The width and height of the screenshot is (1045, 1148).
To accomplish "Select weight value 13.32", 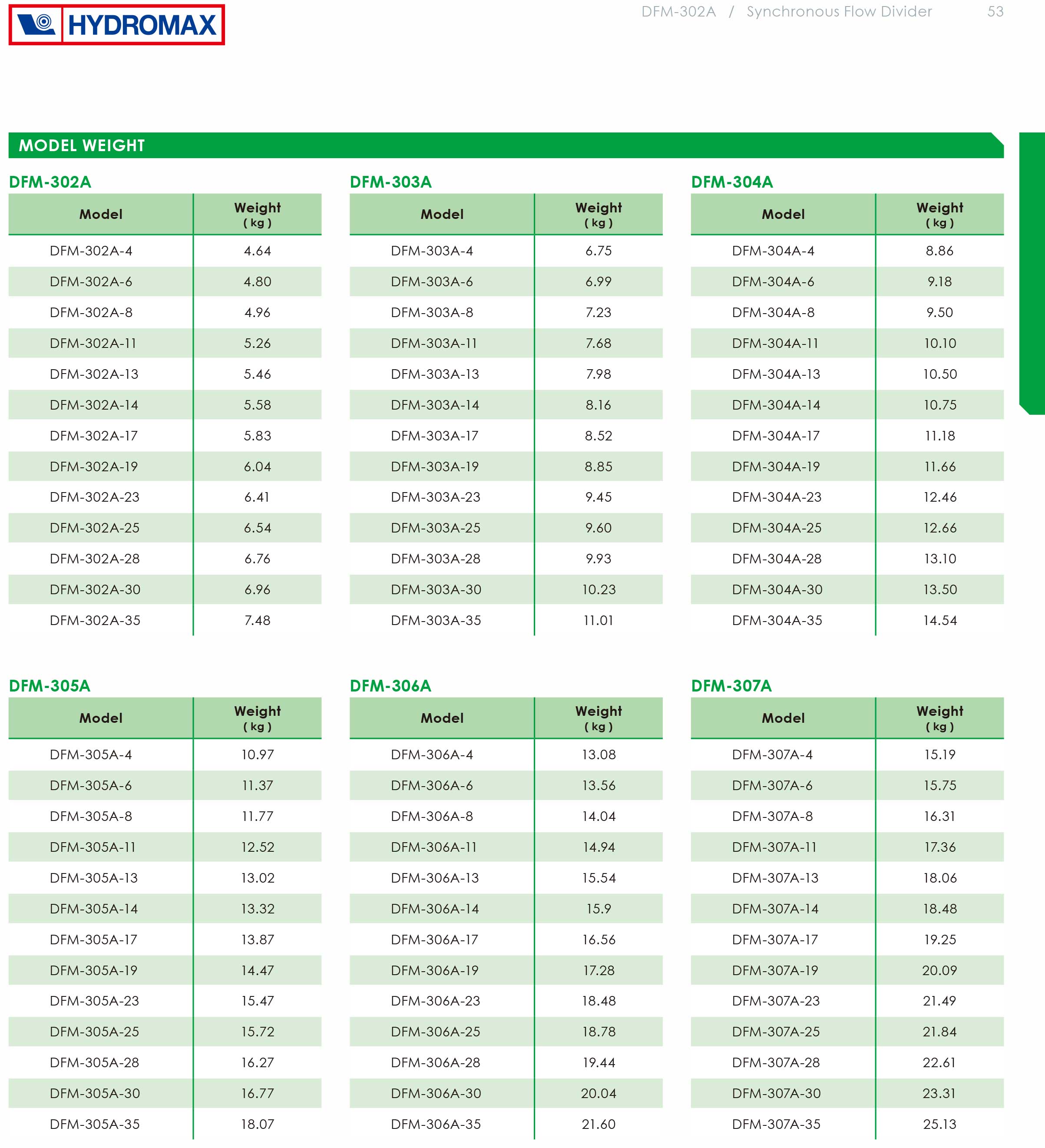I will pyautogui.click(x=258, y=909).
